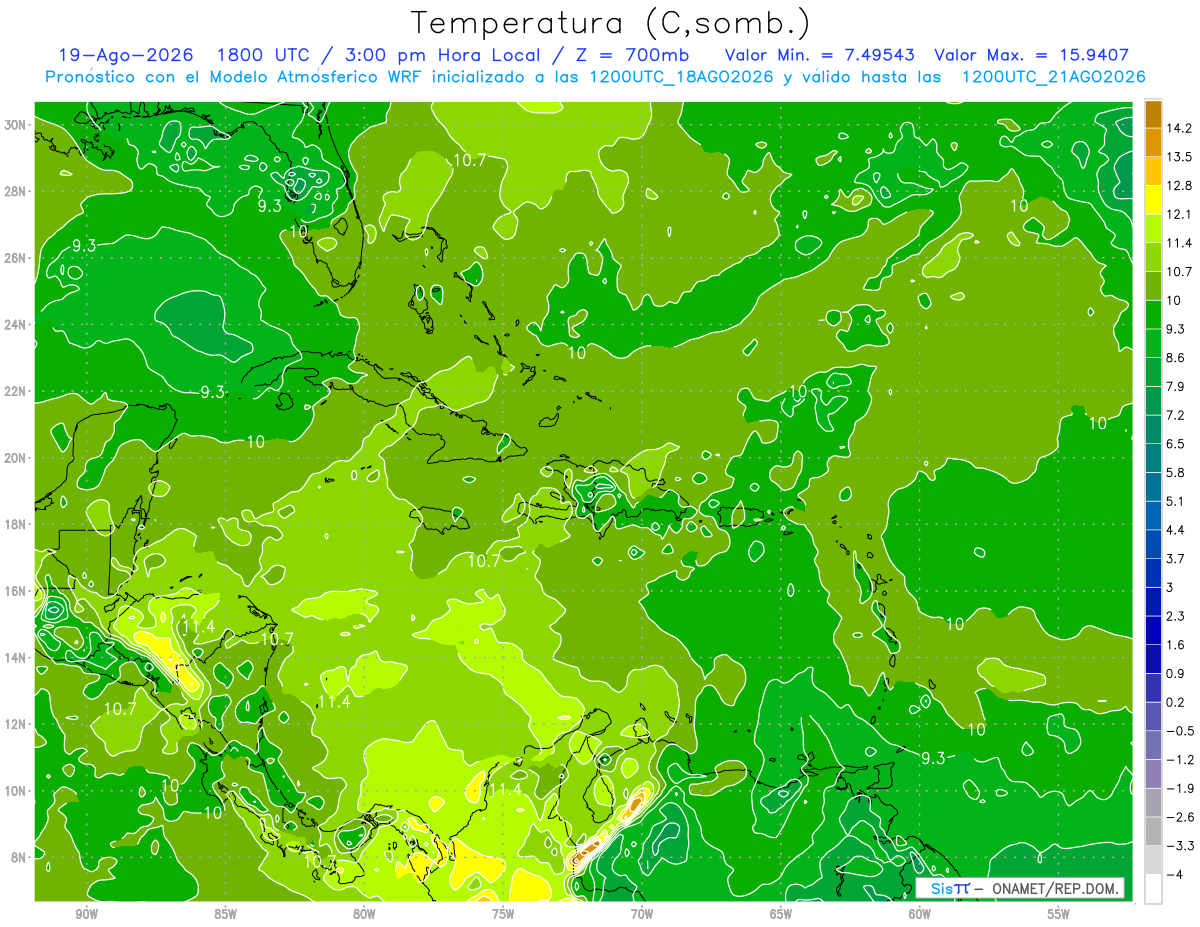The image size is (1200, 927).
Task: Click the '55W' longitude axis label
Action: pos(1059,914)
